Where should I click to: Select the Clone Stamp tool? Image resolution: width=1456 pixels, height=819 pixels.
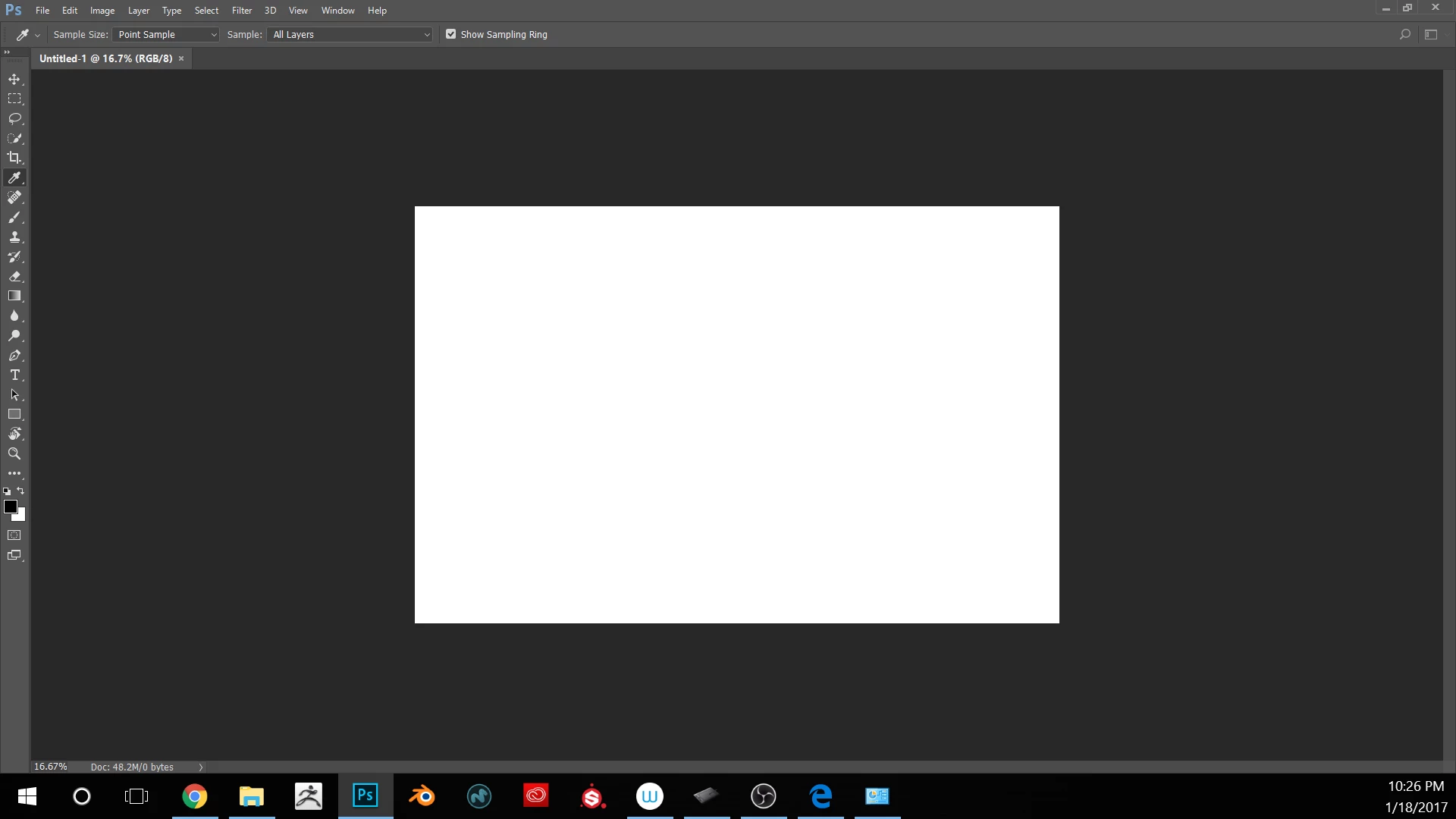14,237
